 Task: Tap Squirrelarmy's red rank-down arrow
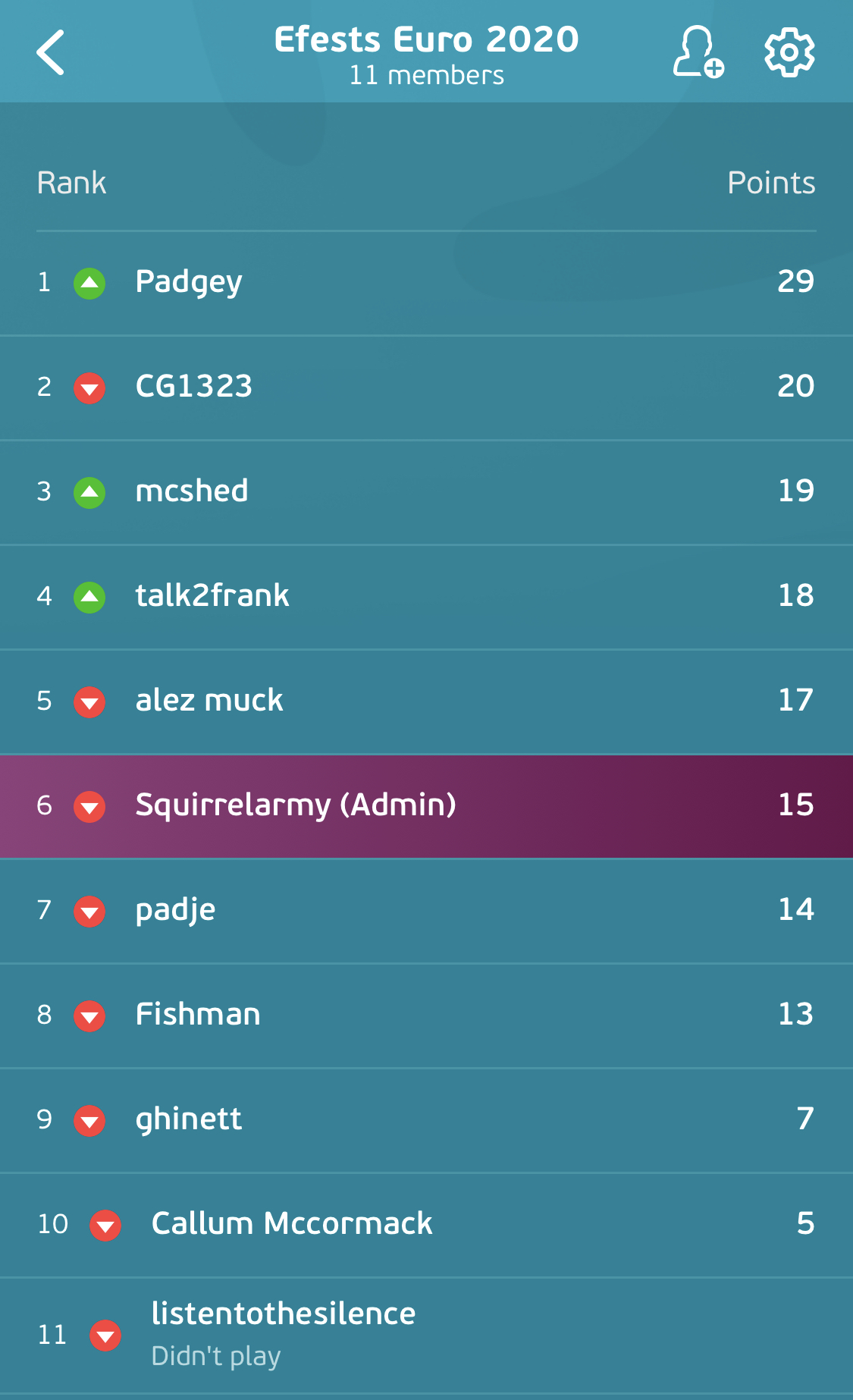(x=89, y=806)
